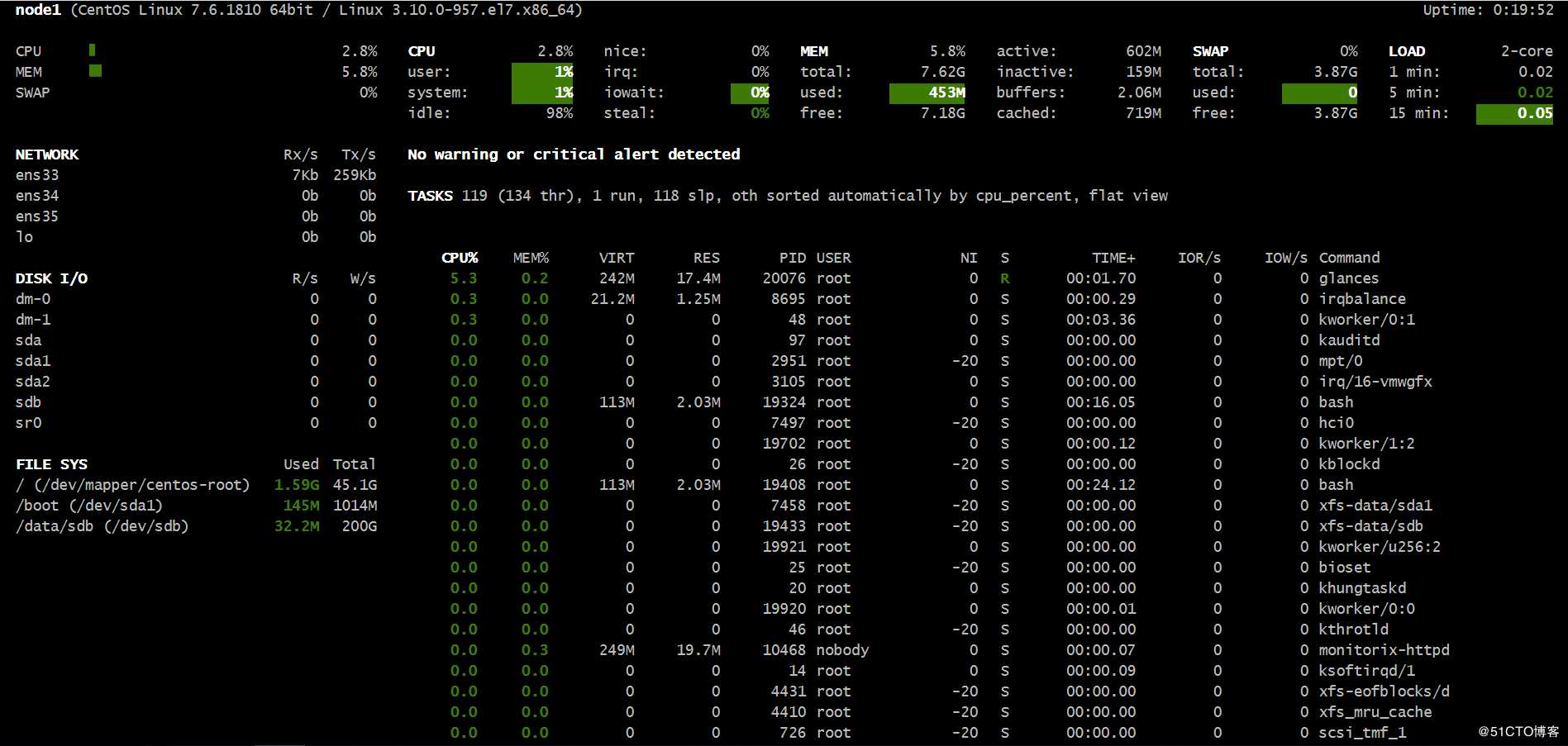Select the nobody user entry
The height and width of the screenshot is (746, 1568).
point(842,650)
